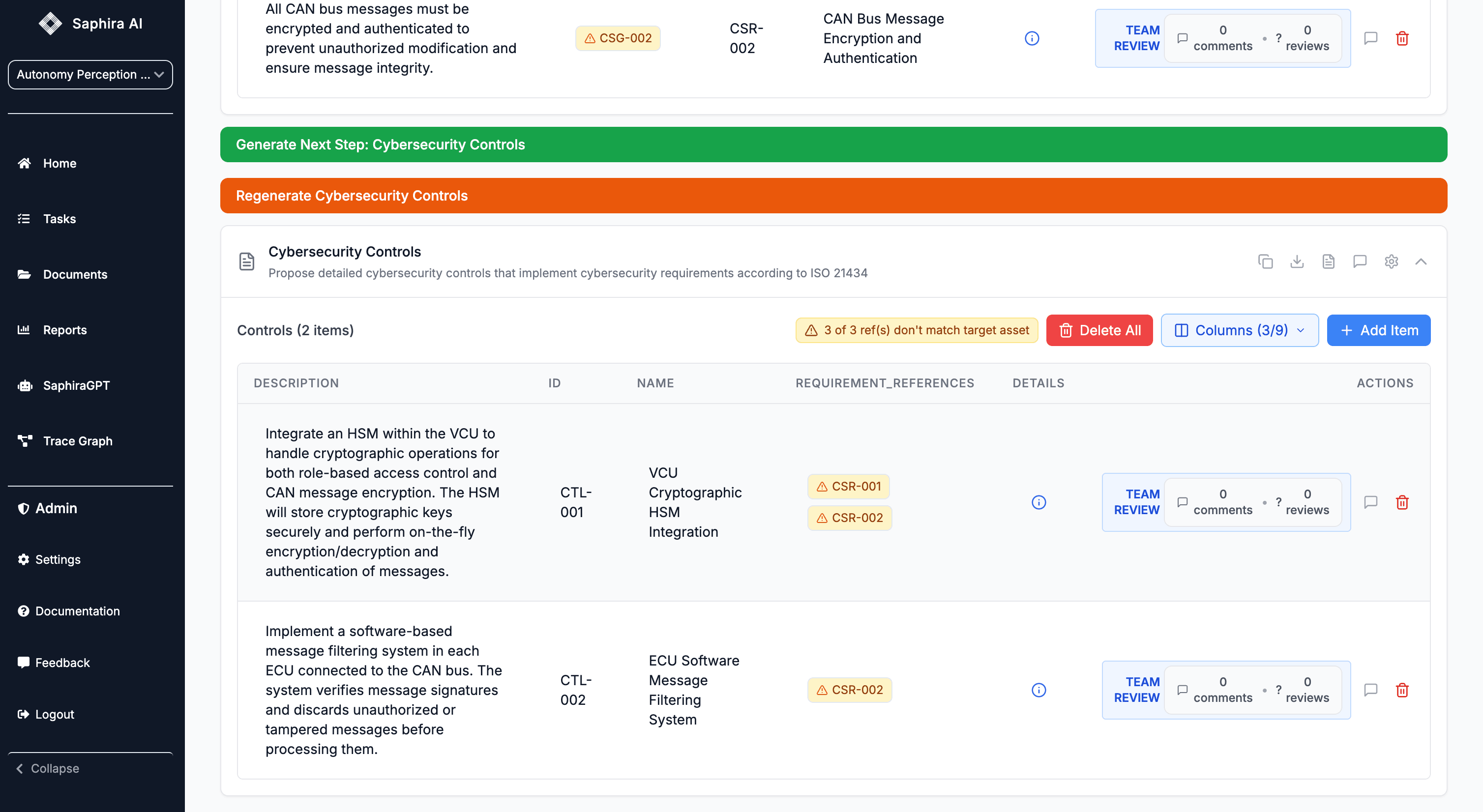Click the Add Item button
1483x812 pixels.
pos(1378,330)
